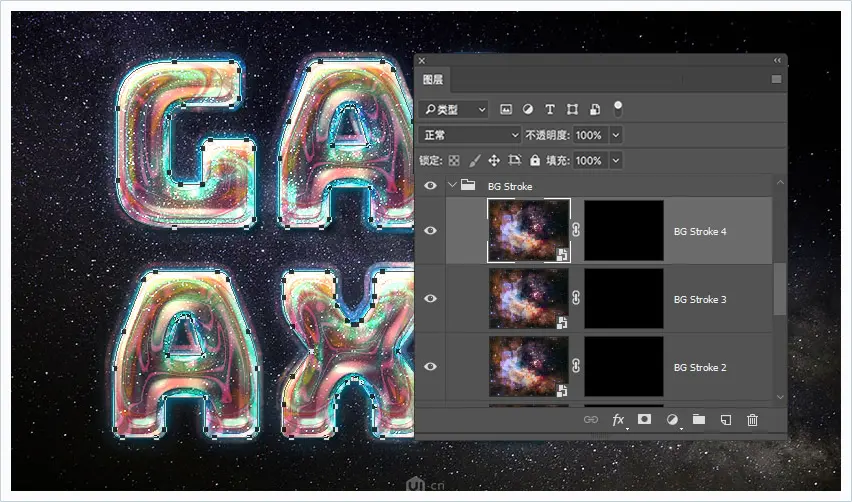The image size is (852, 502).
Task: Select BG Stroke 3 layer thumbnail
Action: [529, 298]
